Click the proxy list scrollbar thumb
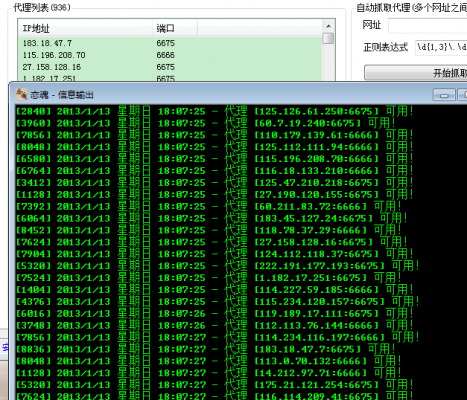Image resolution: width=467 pixels, height=400 pixels. pyautogui.click(x=328, y=38)
